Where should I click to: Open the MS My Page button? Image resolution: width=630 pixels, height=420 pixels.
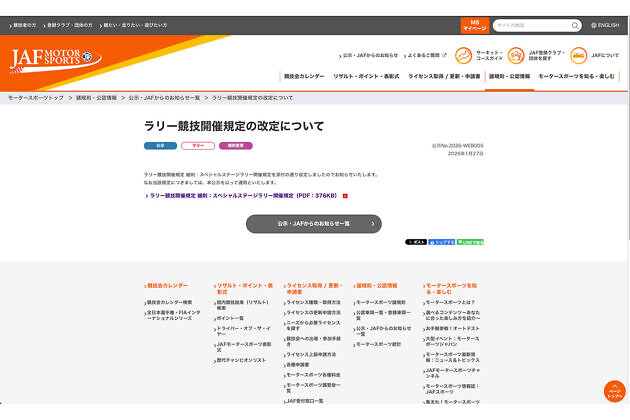(474, 25)
